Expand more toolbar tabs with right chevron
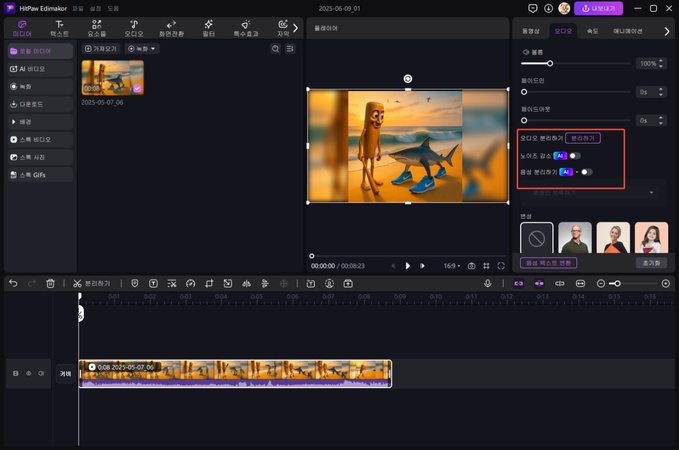This screenshot has width=679, height=450. (x=295, y=28)
